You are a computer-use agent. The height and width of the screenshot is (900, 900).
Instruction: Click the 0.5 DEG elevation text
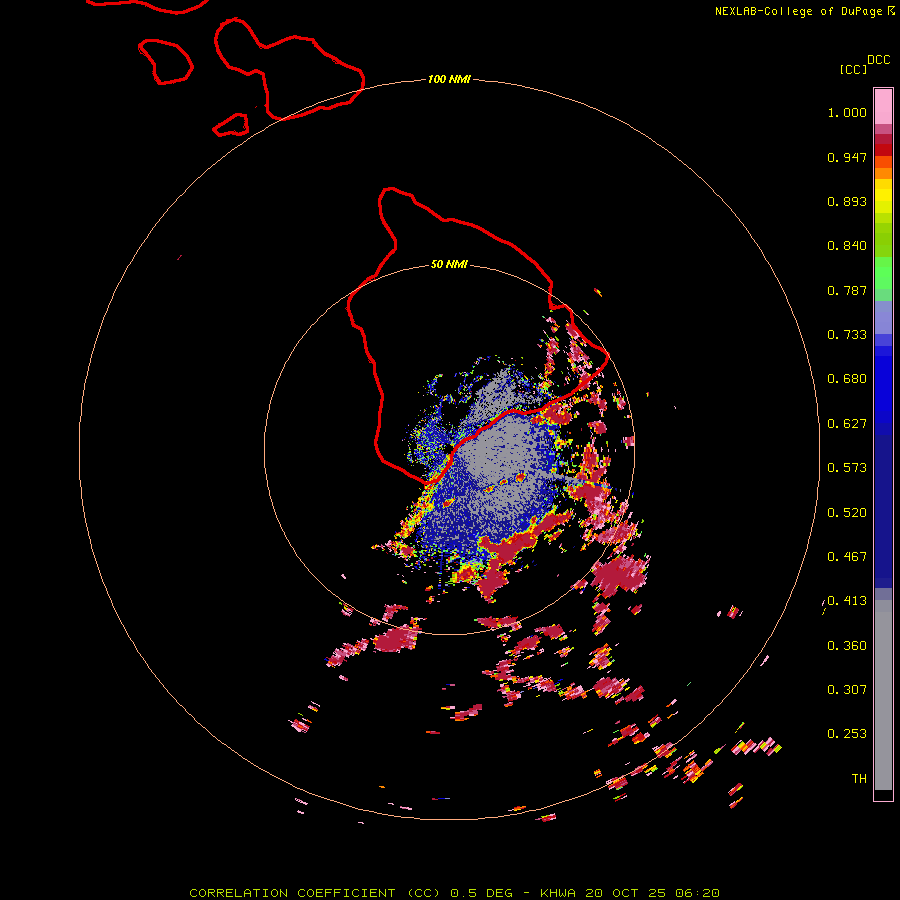(x=482, y=893)
